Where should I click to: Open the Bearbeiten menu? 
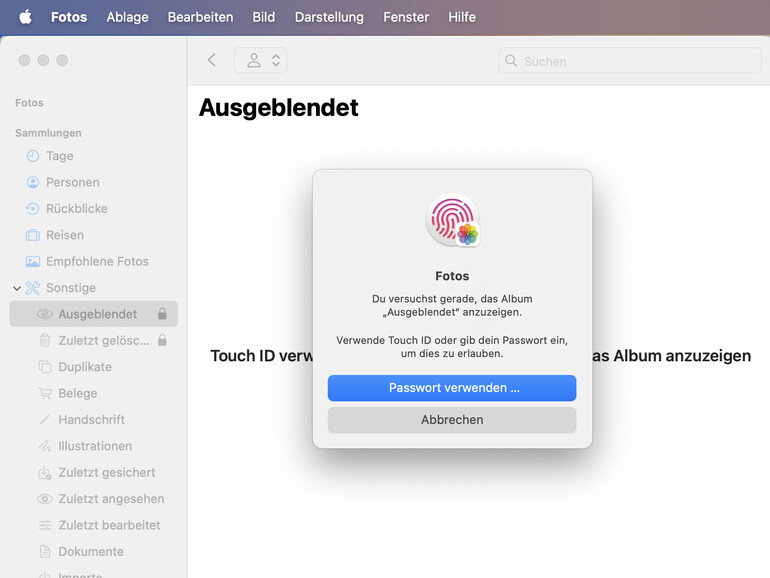click(200, 17)
